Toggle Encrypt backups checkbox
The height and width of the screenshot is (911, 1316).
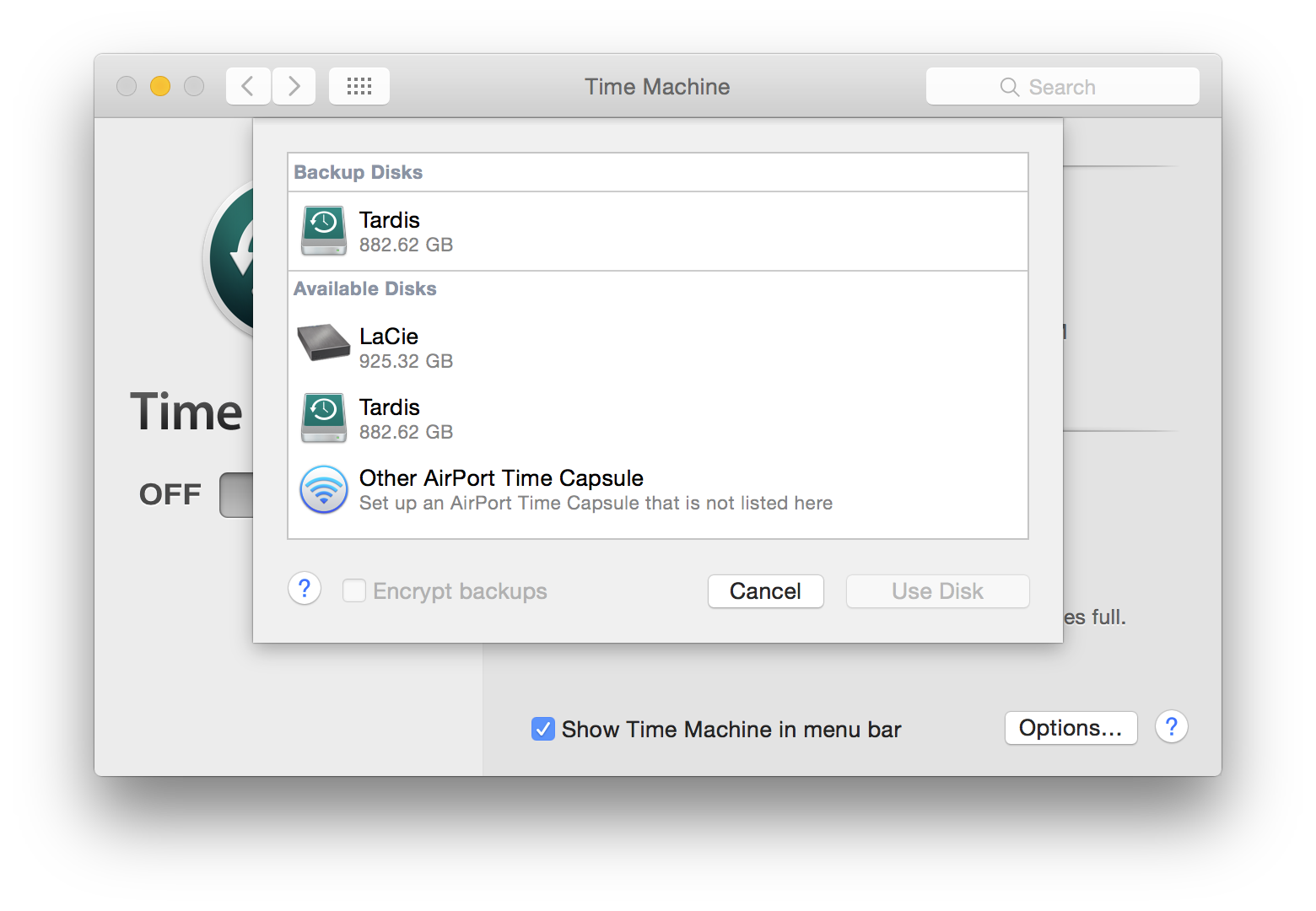coord(354,590)
